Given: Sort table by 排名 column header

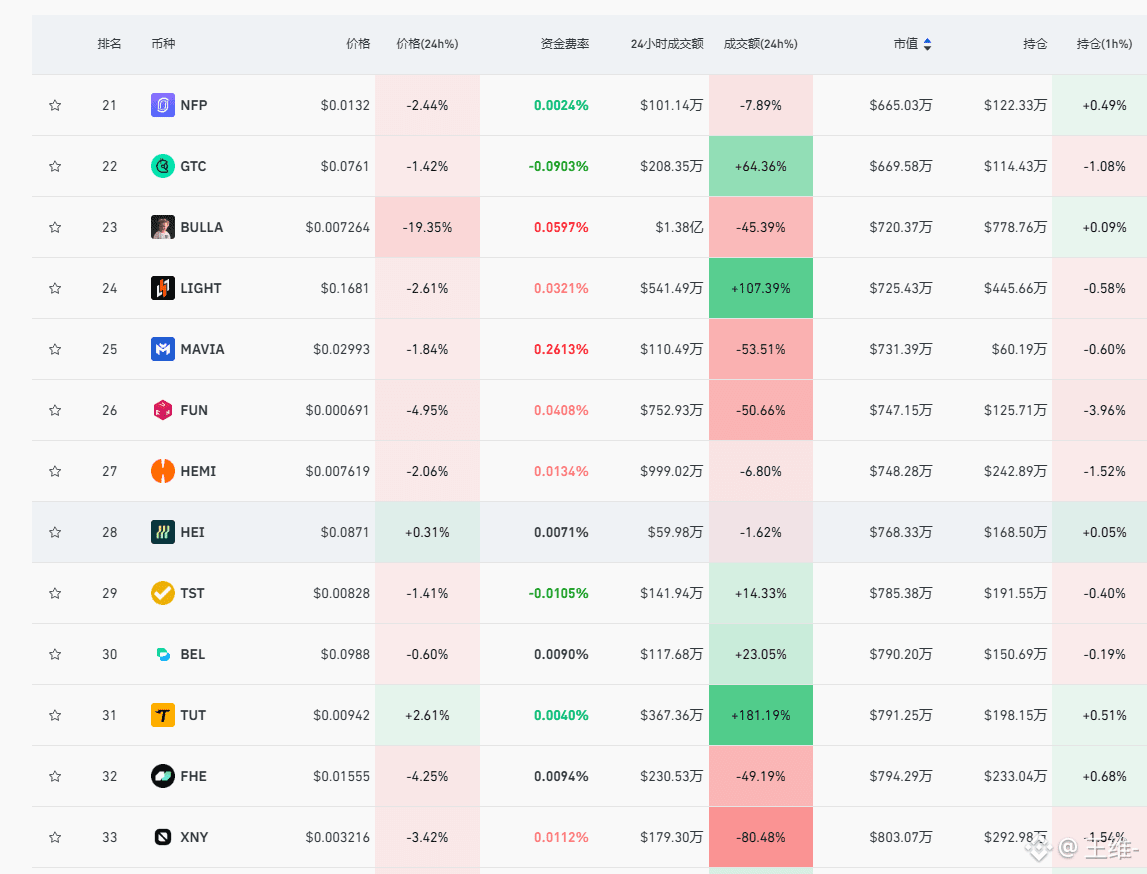Looking at the screenshot, I should point(110,44).
